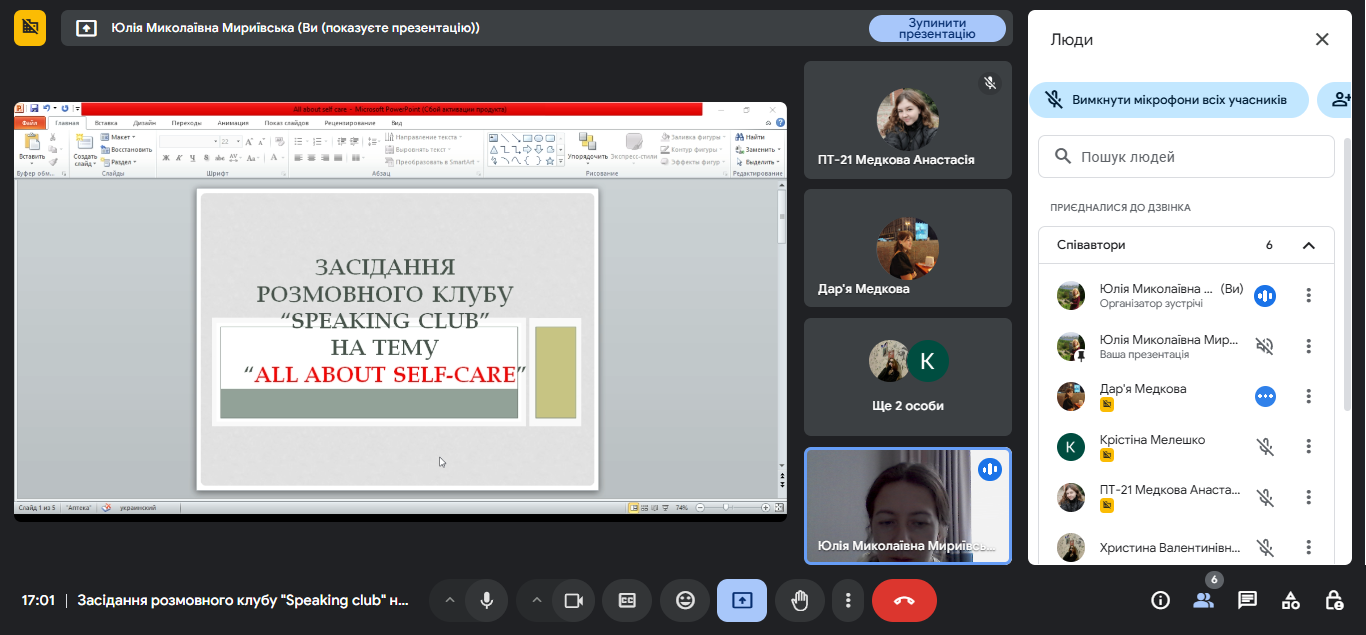Turn on closed captions

coord(628,600)
